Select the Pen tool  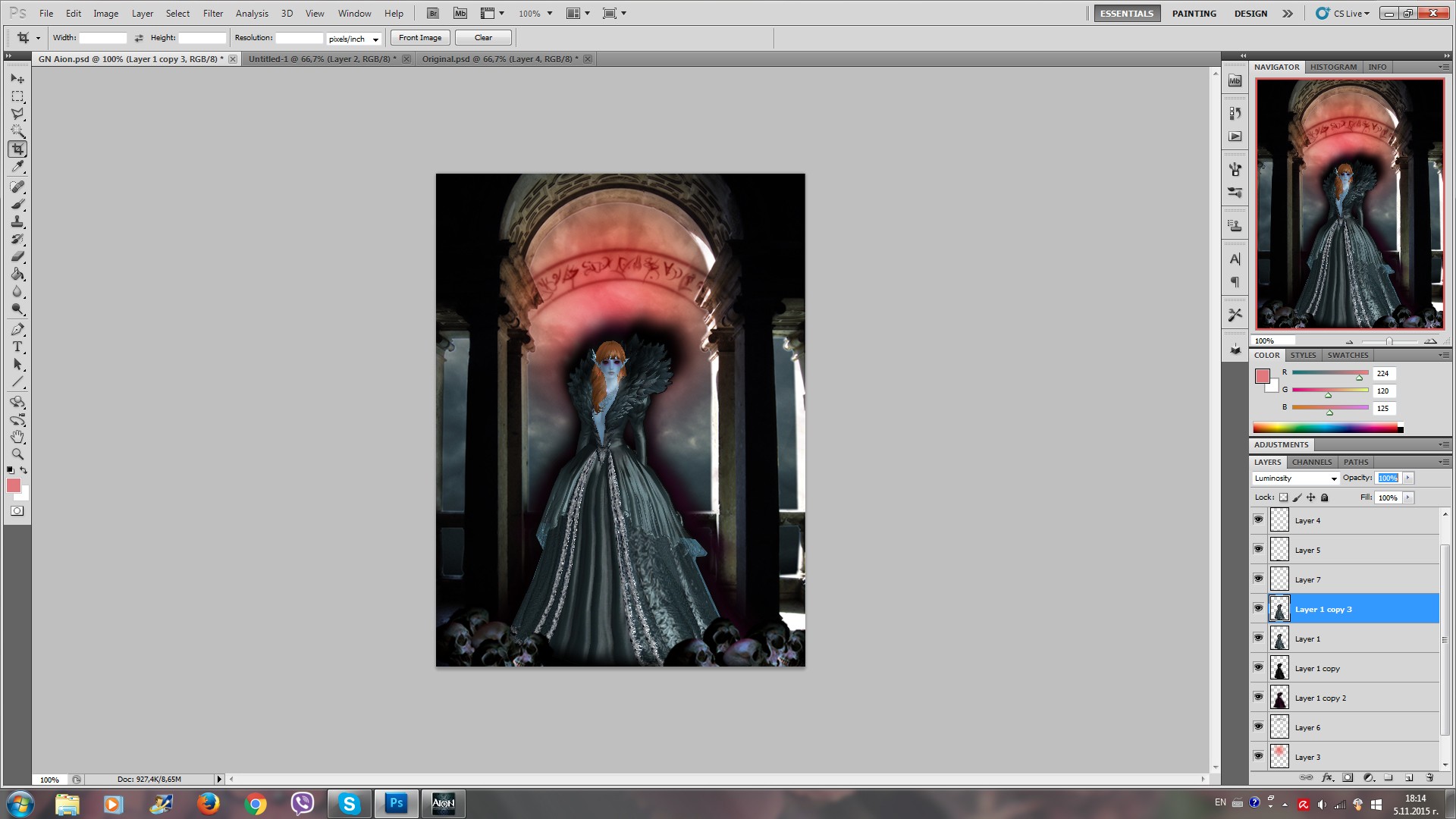pyautogui.click(x=17, y=329)
